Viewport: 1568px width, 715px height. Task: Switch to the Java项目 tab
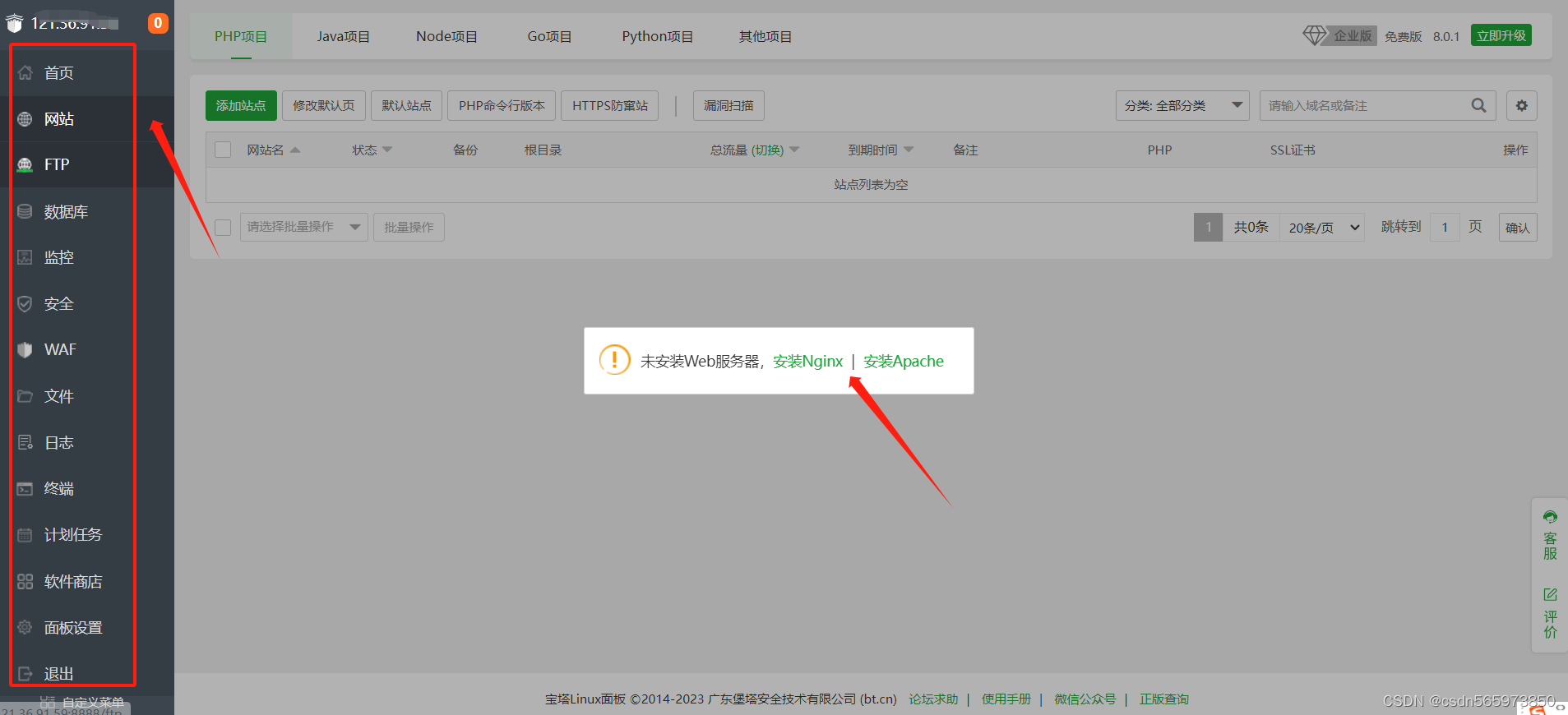point(344,36)
